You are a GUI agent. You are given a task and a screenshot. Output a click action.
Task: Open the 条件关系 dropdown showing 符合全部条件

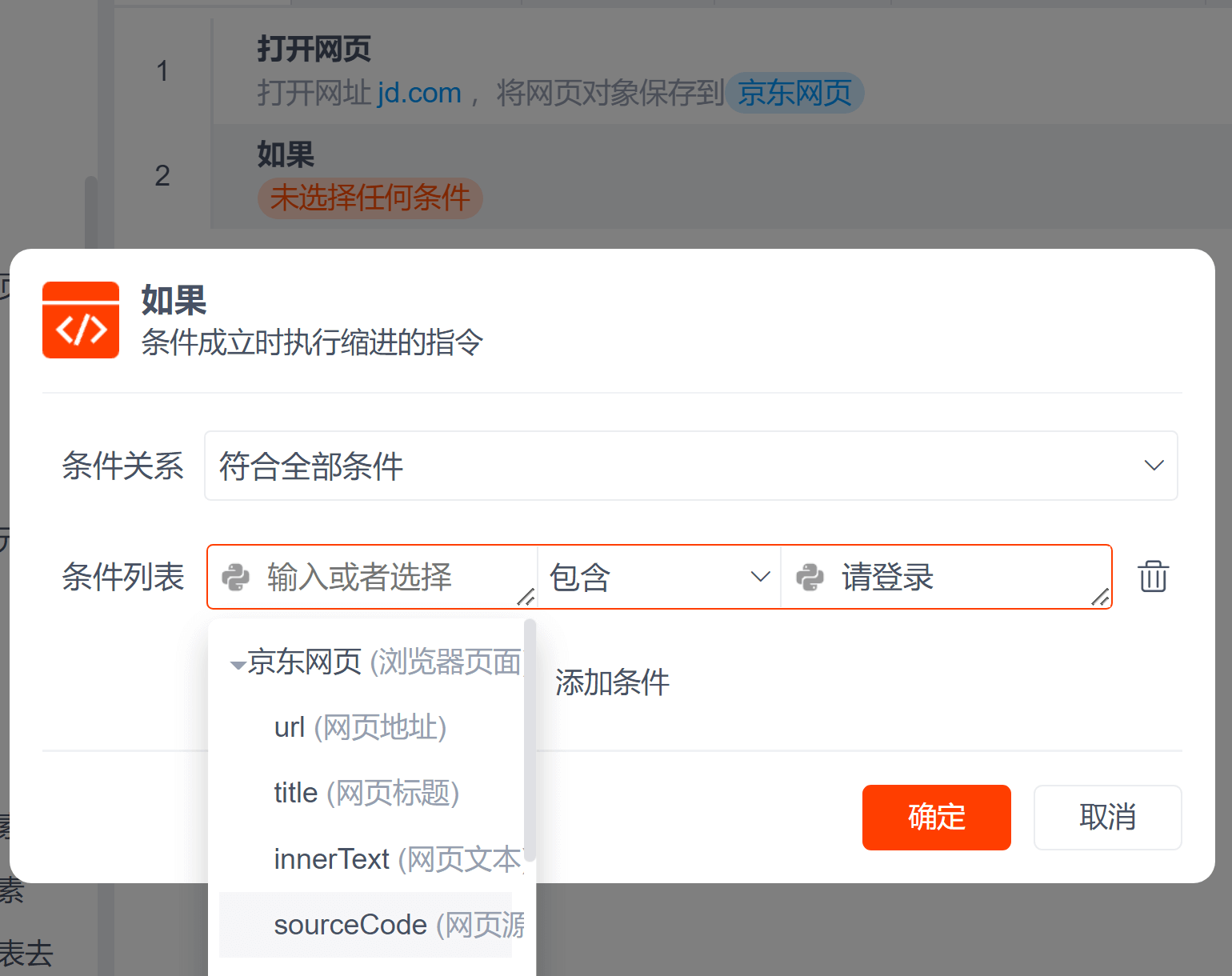690,466
